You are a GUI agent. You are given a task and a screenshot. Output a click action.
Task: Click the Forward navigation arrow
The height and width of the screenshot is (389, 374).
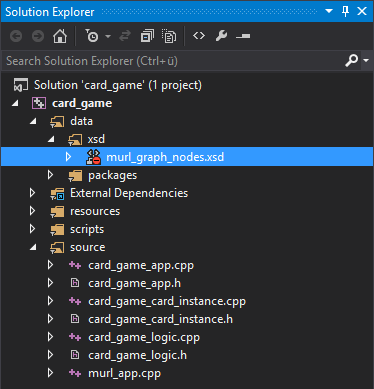coord(38,36)
